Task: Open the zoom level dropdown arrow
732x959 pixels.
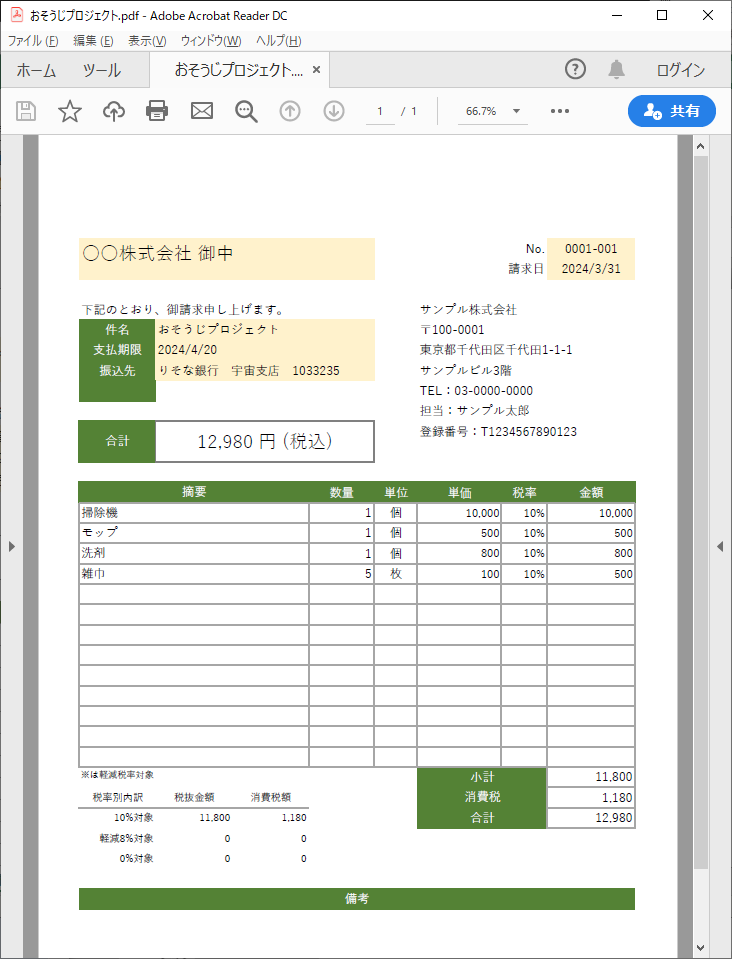Action: coord(516,111)
